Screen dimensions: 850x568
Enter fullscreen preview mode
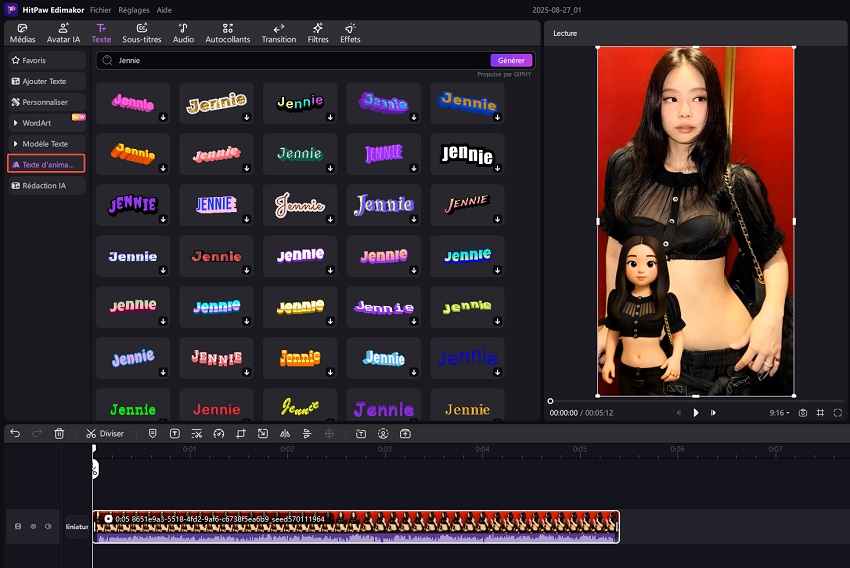(837, 412)
